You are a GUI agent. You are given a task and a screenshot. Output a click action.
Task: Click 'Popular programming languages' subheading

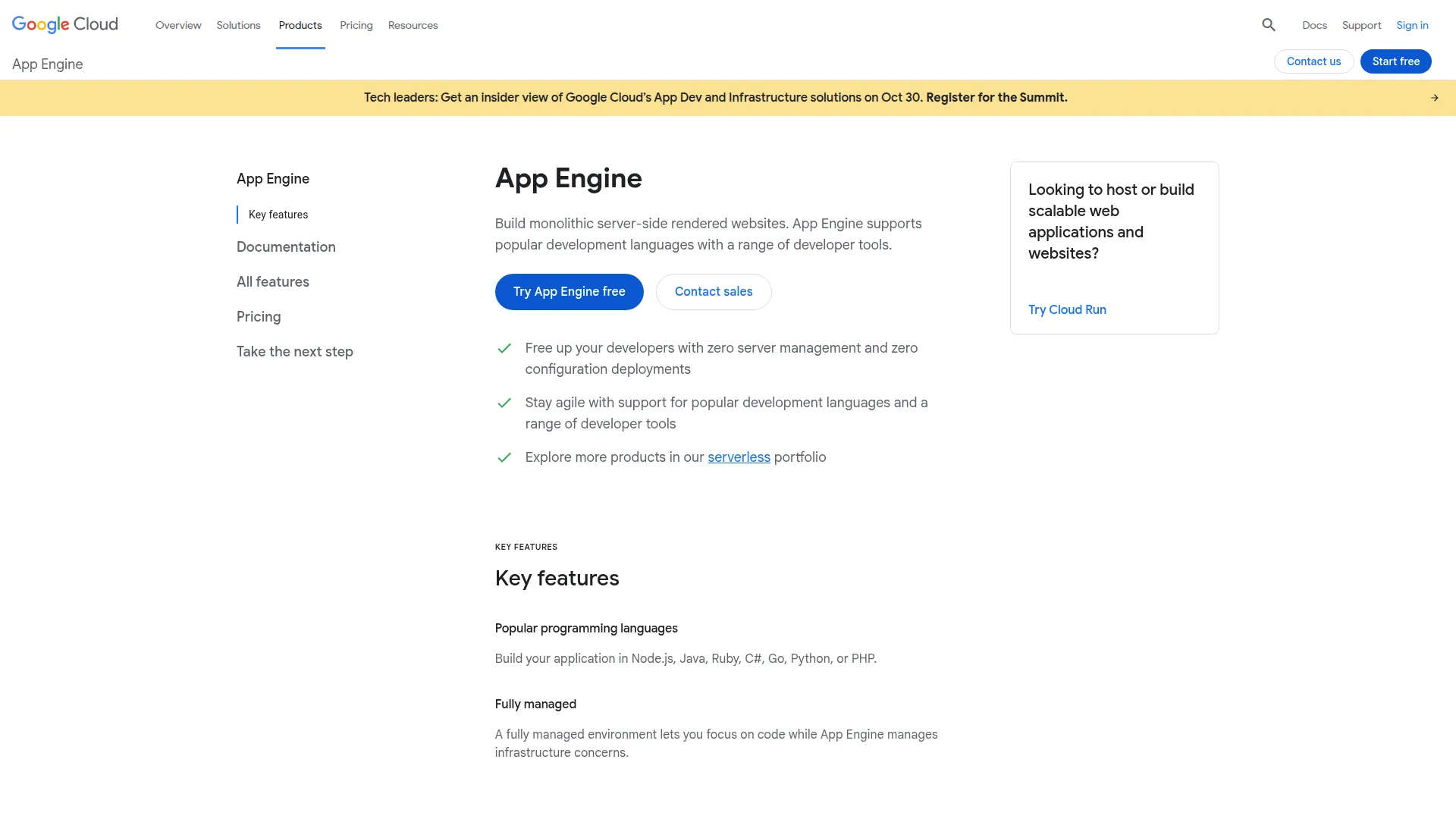coord(586,629)
